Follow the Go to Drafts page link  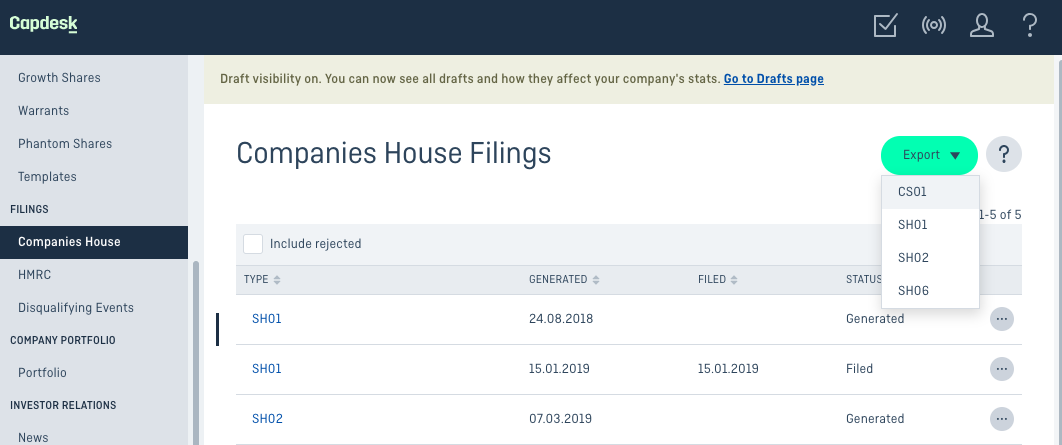click(773, 79)
